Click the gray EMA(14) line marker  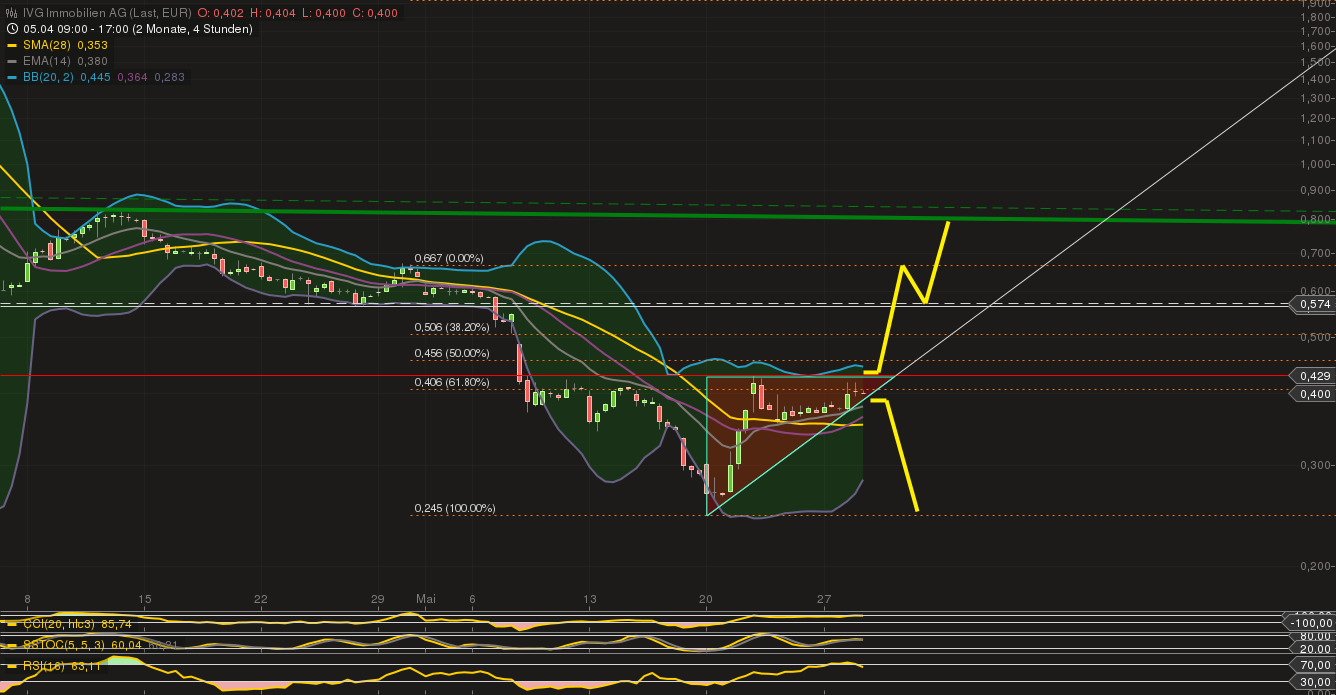coord(11,61)
